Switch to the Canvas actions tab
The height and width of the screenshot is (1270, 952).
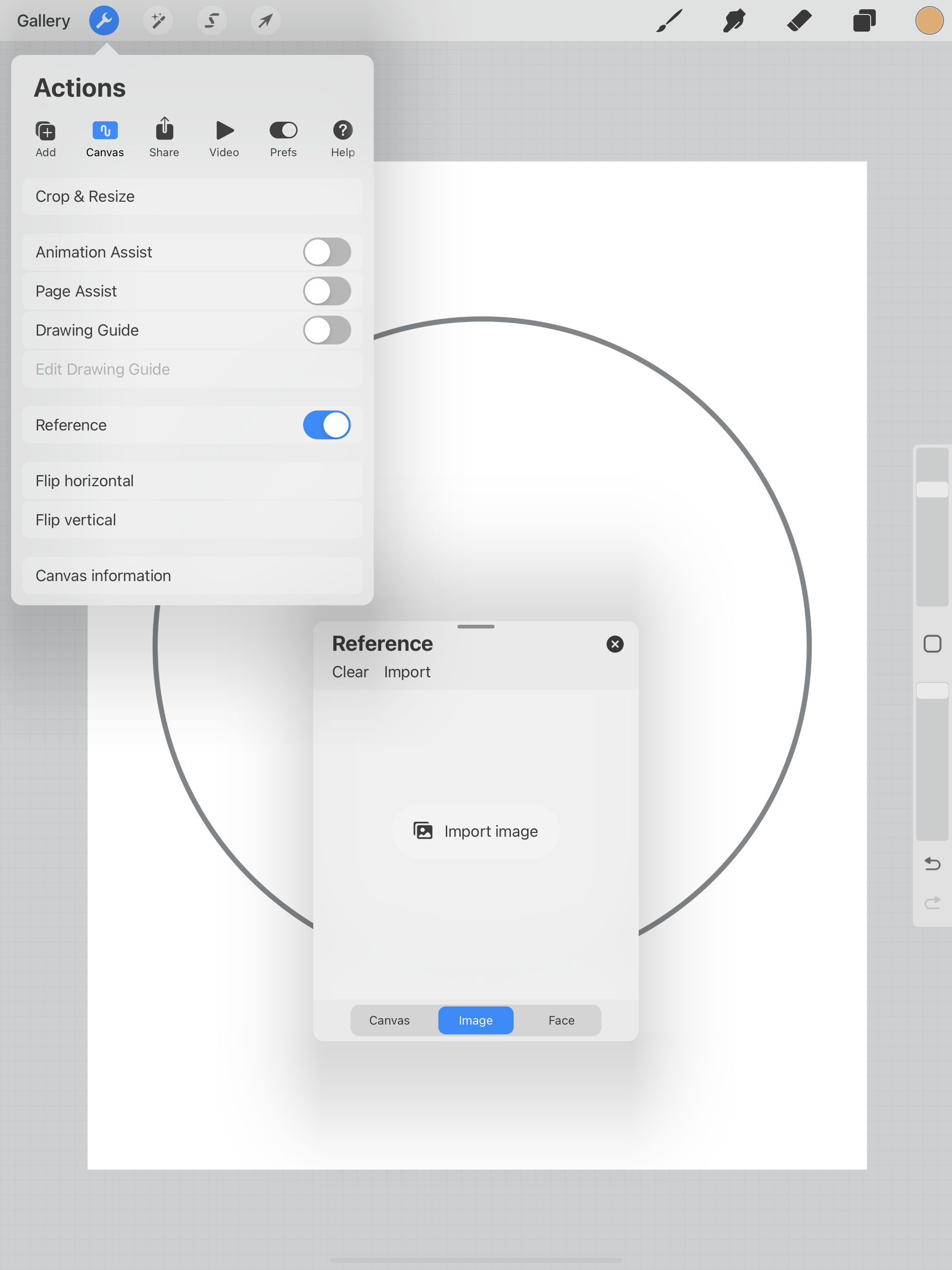(x=105, y=139)
